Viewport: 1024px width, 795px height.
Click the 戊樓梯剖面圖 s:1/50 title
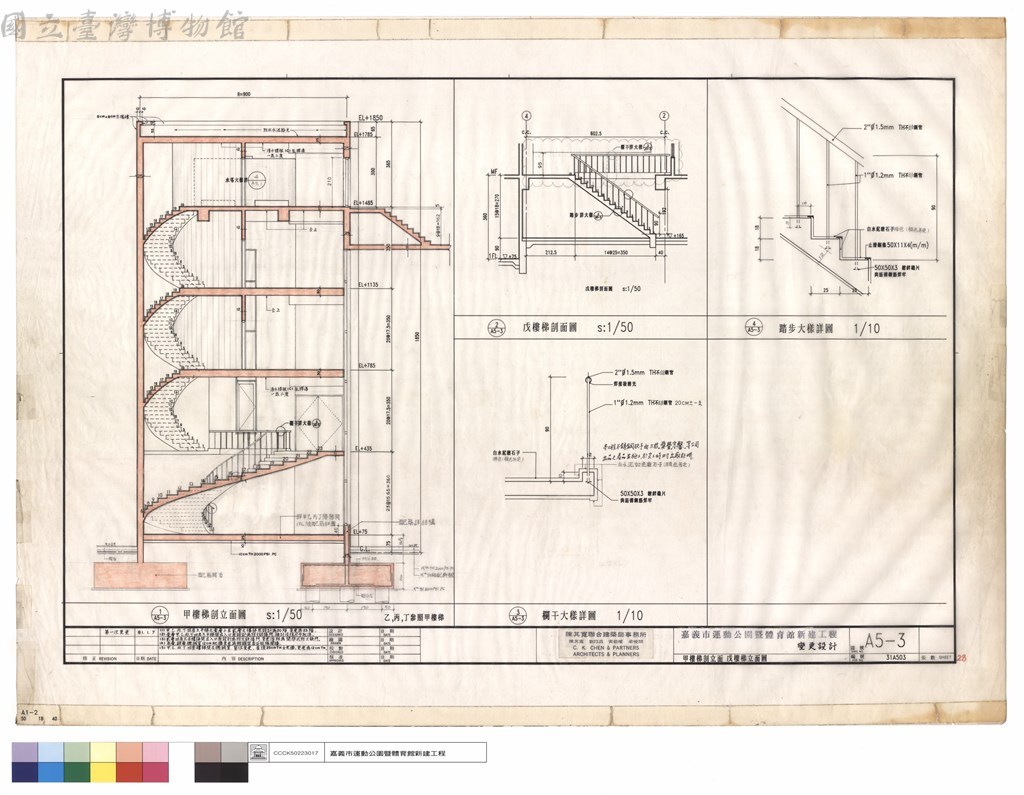coord(577,328)
